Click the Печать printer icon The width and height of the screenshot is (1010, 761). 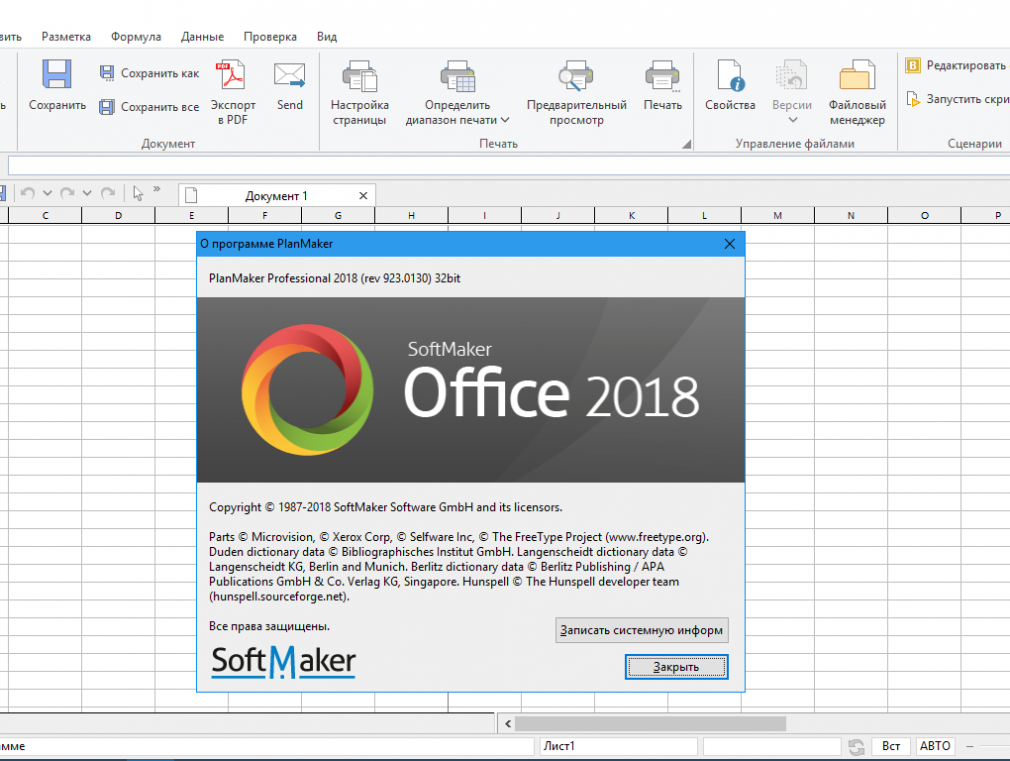click(662, 76)
